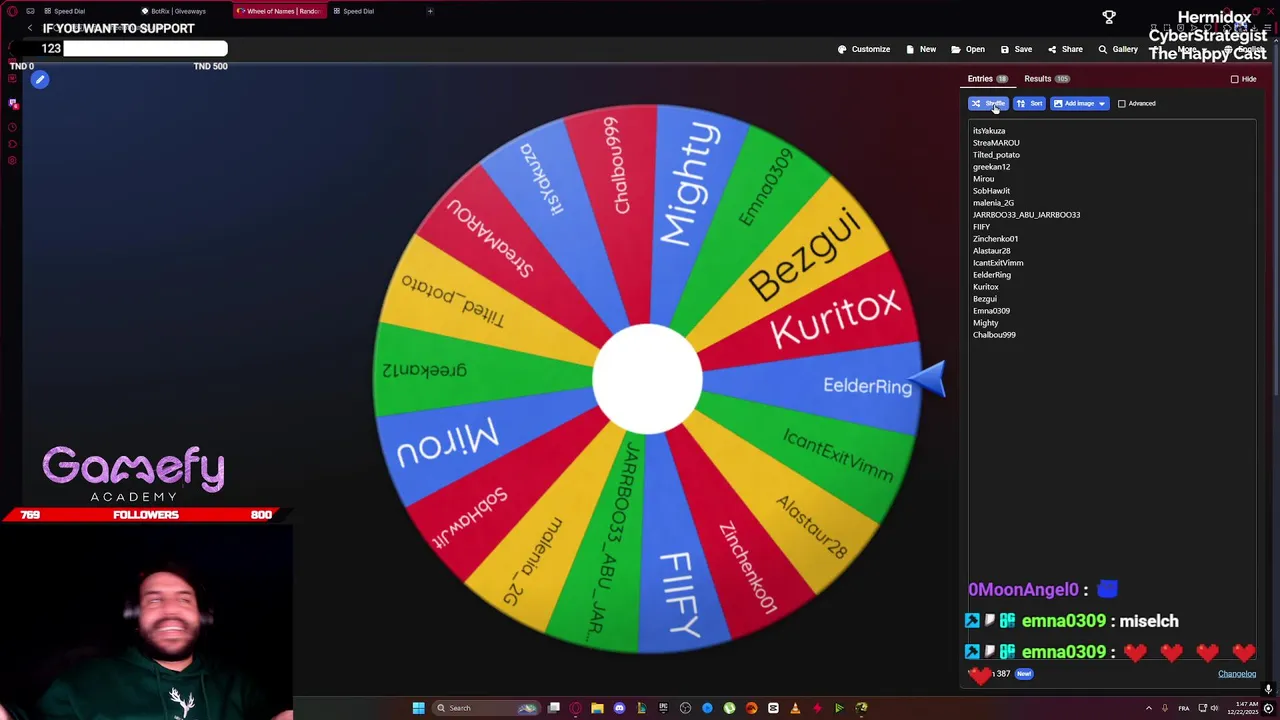Click entry FIIFY in the list
1280x720 pixels.
(x=981, y=227)
